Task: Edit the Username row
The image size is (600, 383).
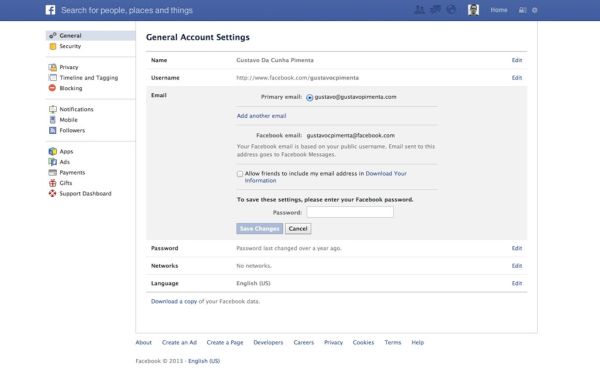Action: coord(517,78)
